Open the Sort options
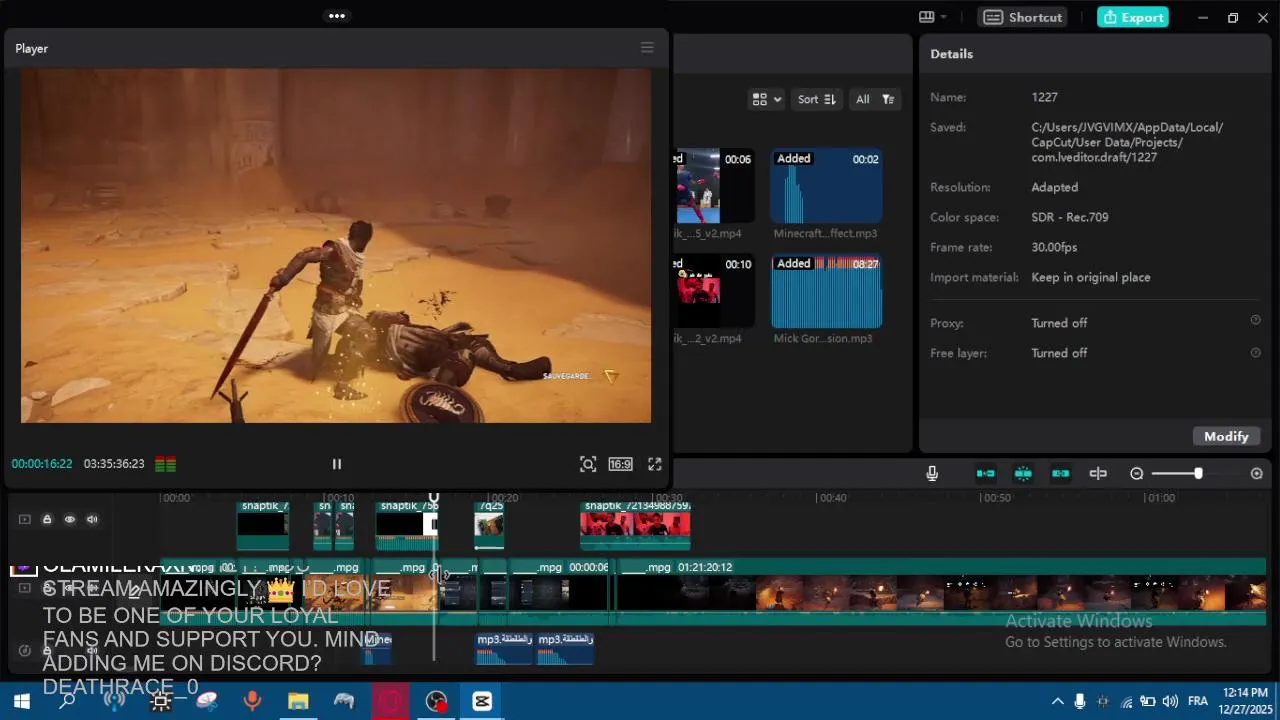 [816, 99]
